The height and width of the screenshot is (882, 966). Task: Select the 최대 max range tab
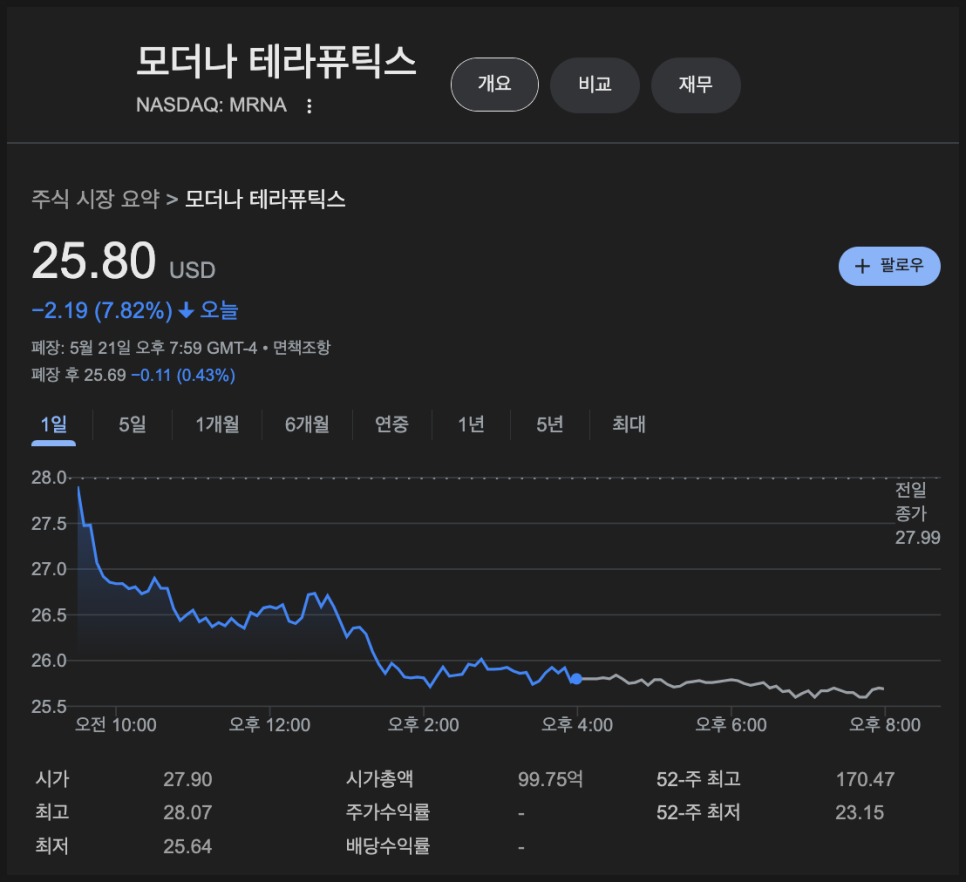628,424
